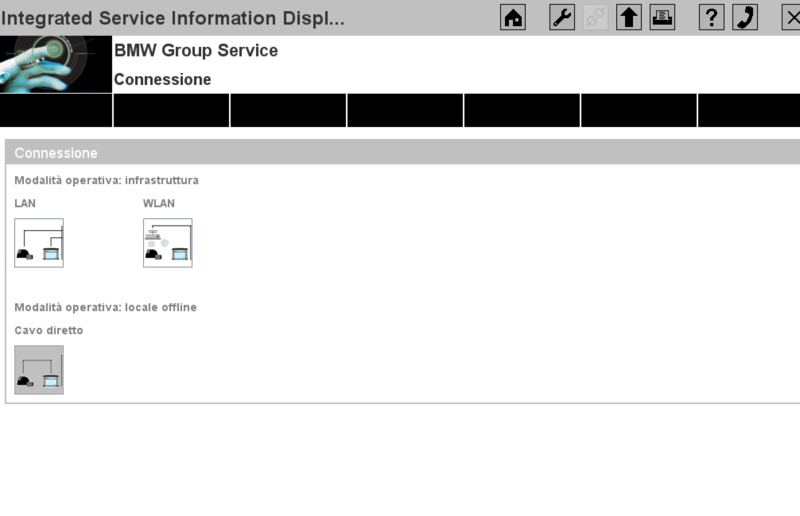
Task: Click the 'Cavo diretto' label
Action: tap(48, 330)
